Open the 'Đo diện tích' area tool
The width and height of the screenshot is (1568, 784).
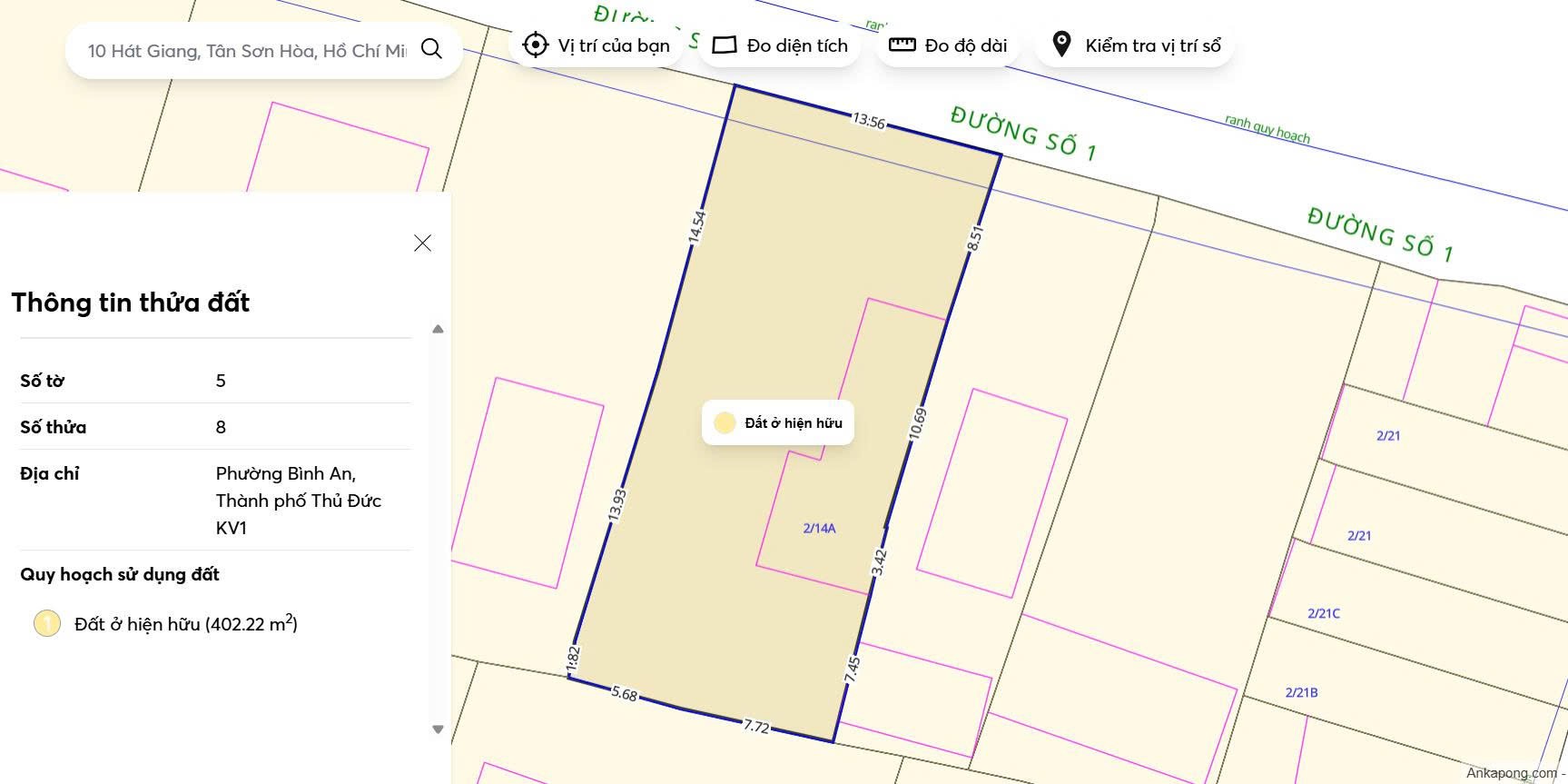(780, 45)
